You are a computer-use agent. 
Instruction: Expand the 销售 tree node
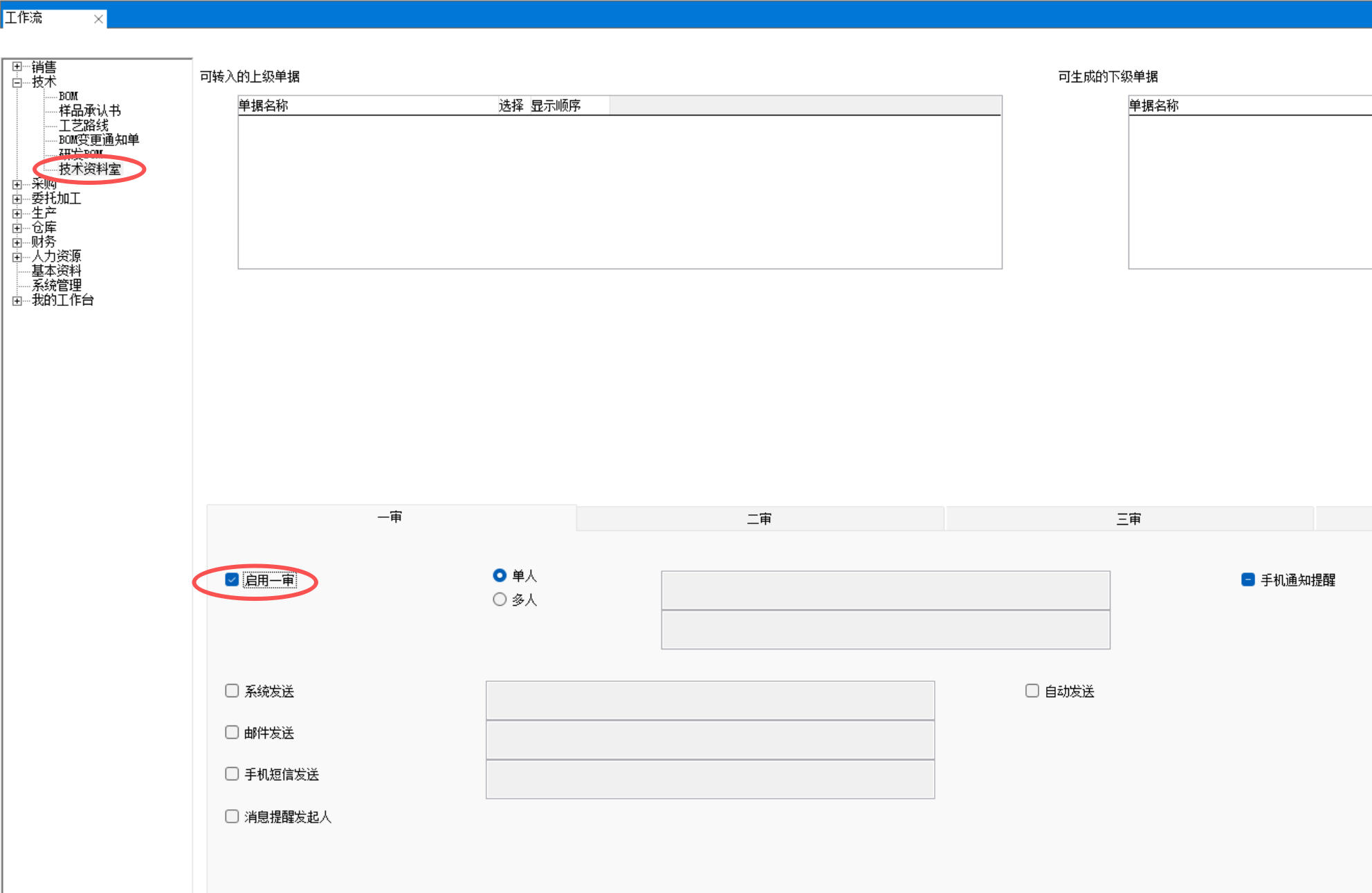coord(17,67)
